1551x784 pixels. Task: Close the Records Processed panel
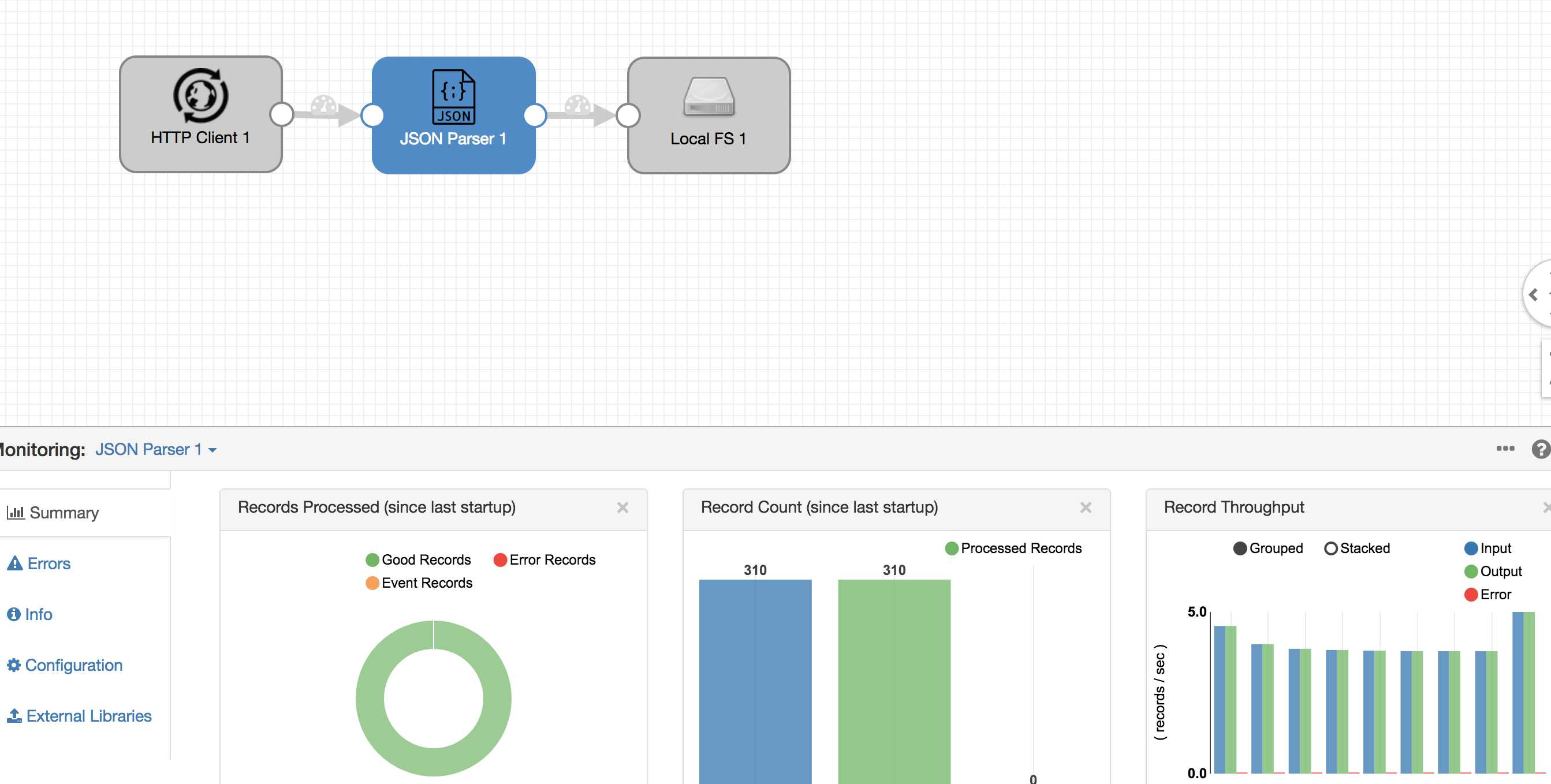click(622, 507)
